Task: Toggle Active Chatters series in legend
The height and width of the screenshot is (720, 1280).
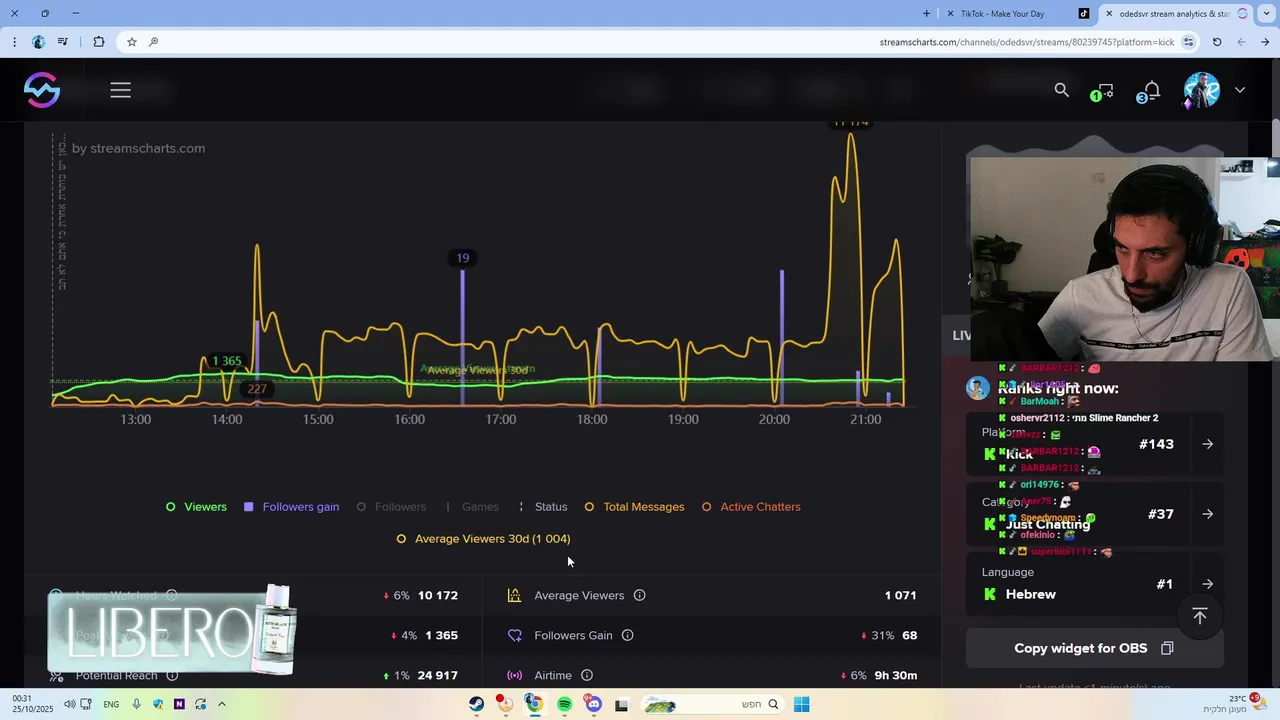Action: 751,507
